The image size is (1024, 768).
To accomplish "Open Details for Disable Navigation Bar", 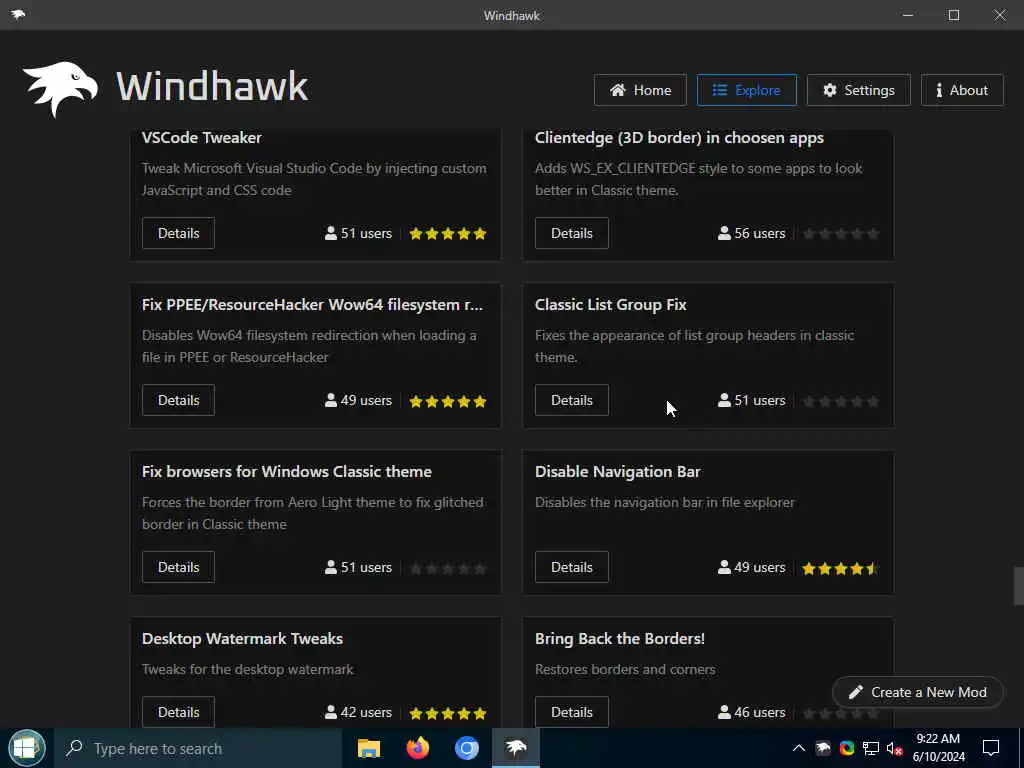I will coord(571,567).
